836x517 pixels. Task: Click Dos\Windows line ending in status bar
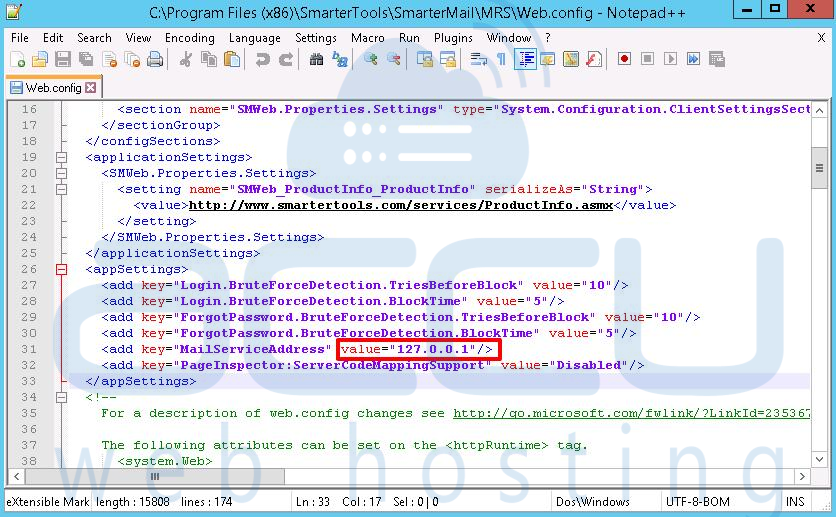tap(592, 502)
